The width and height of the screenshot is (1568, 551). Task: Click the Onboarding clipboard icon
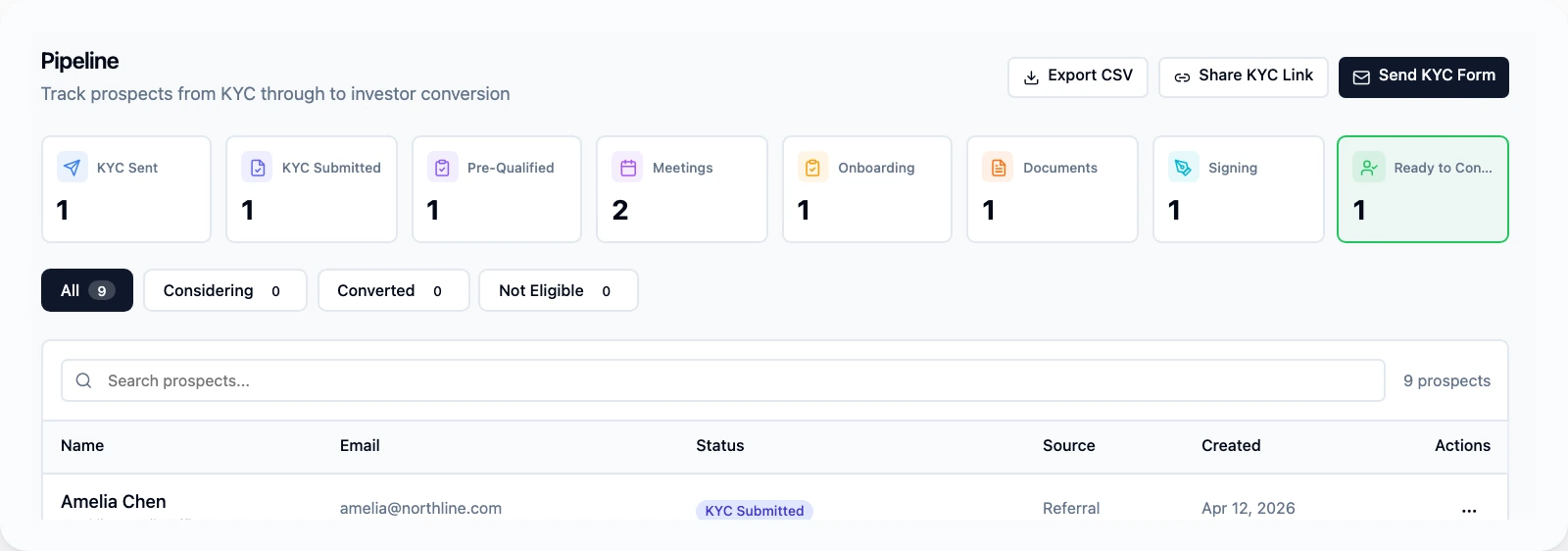813,168
